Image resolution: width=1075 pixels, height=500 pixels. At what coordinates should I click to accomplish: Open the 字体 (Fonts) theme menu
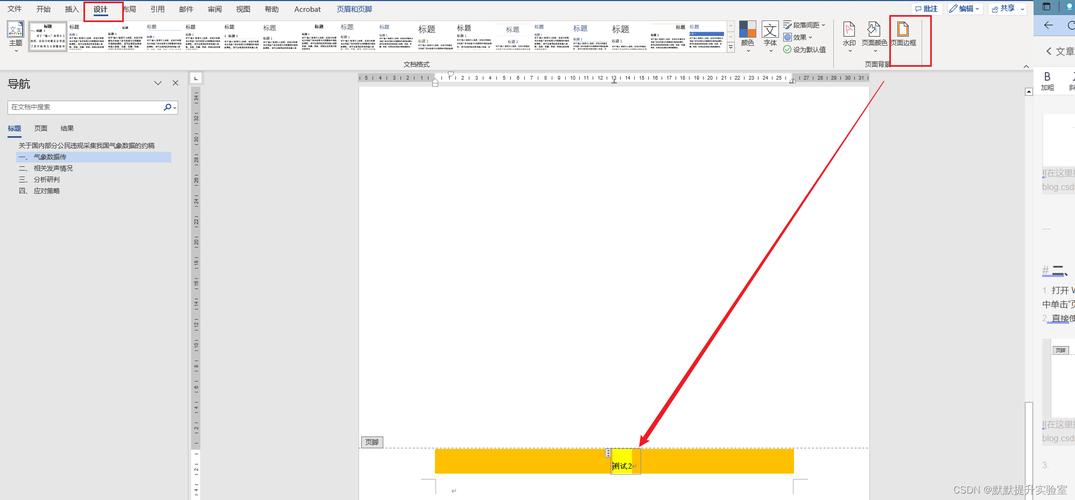pos(770,35)
